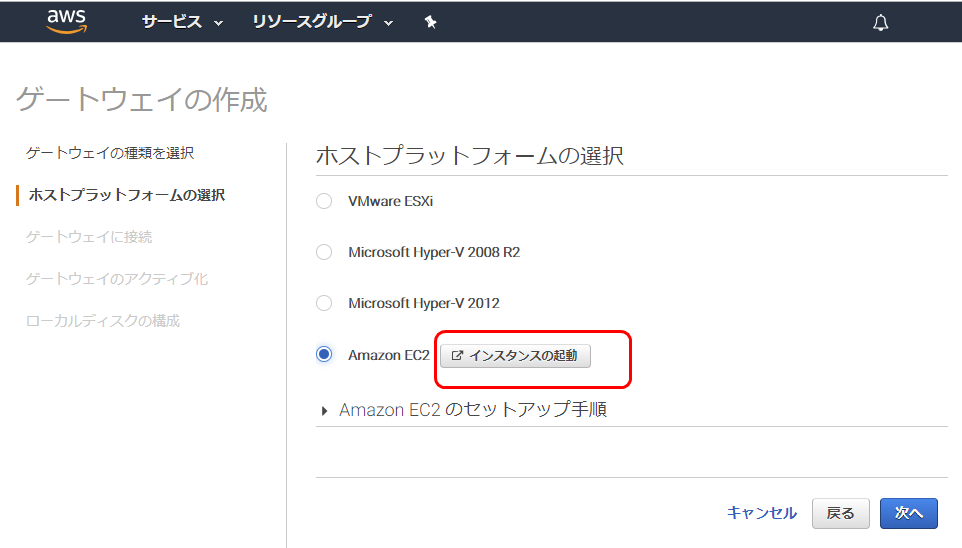Click the AWS logo home icon

click(66, 21)
